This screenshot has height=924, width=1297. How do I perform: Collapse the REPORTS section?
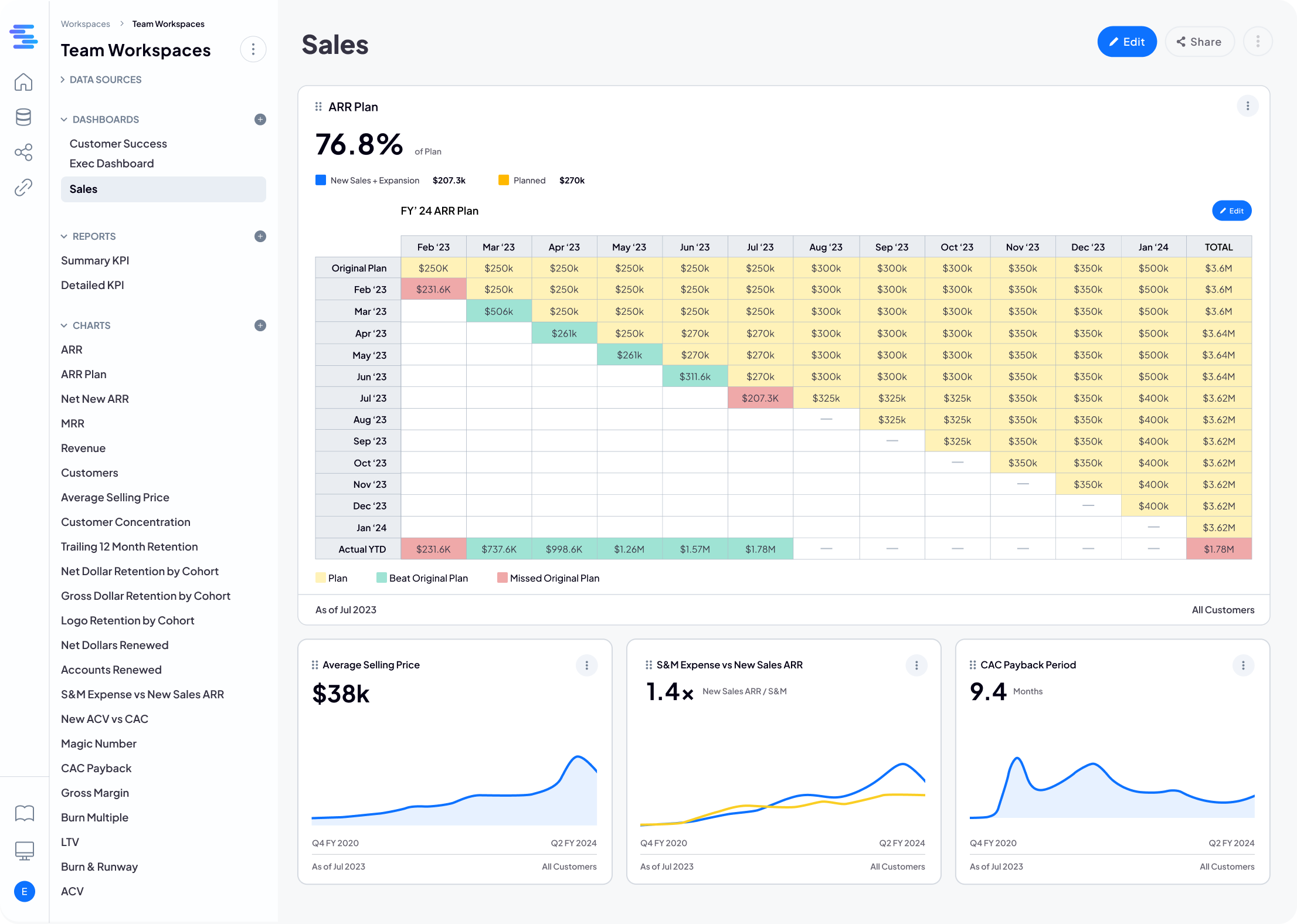[64, 236]
